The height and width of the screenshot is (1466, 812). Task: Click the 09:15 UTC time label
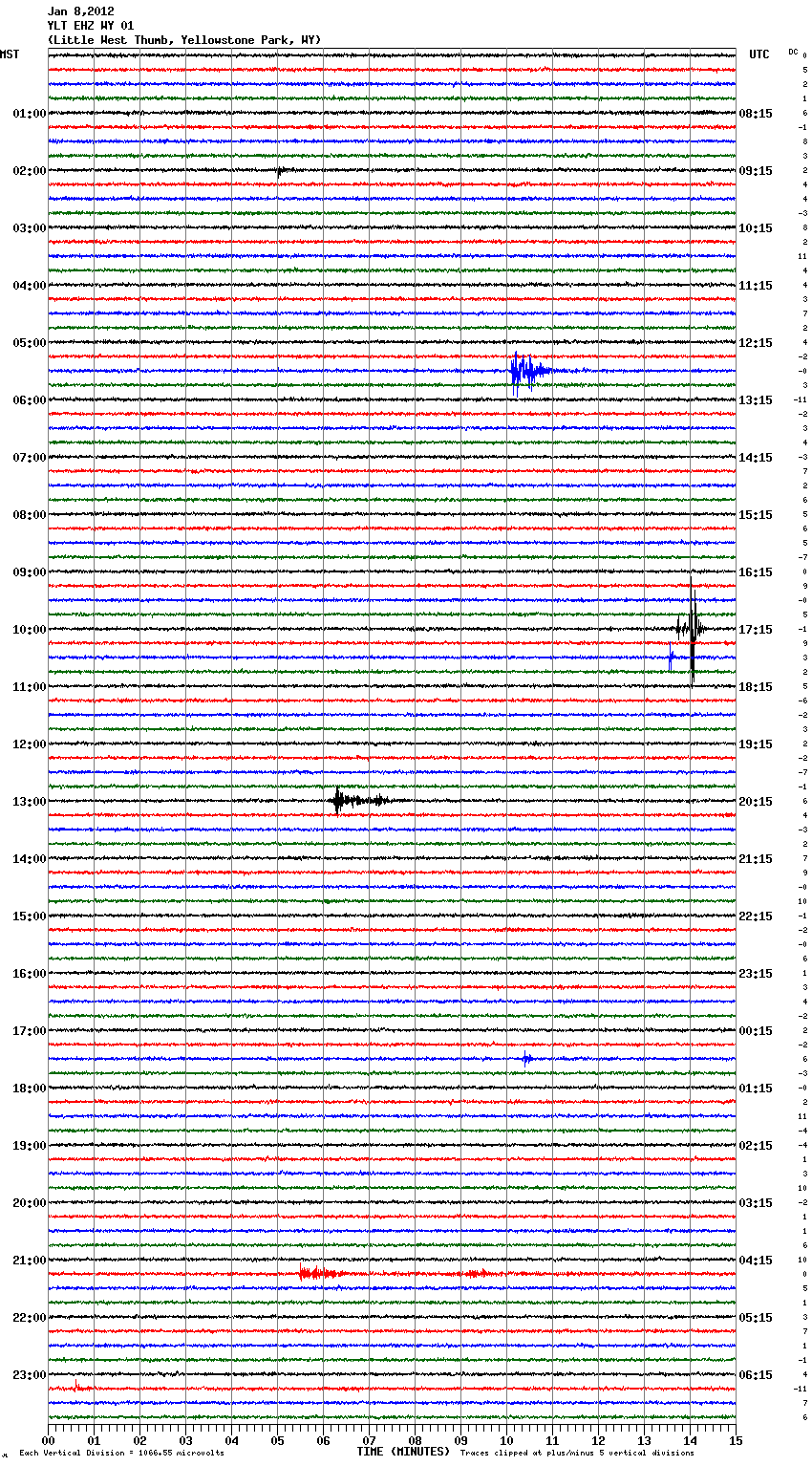click(756, 171)
